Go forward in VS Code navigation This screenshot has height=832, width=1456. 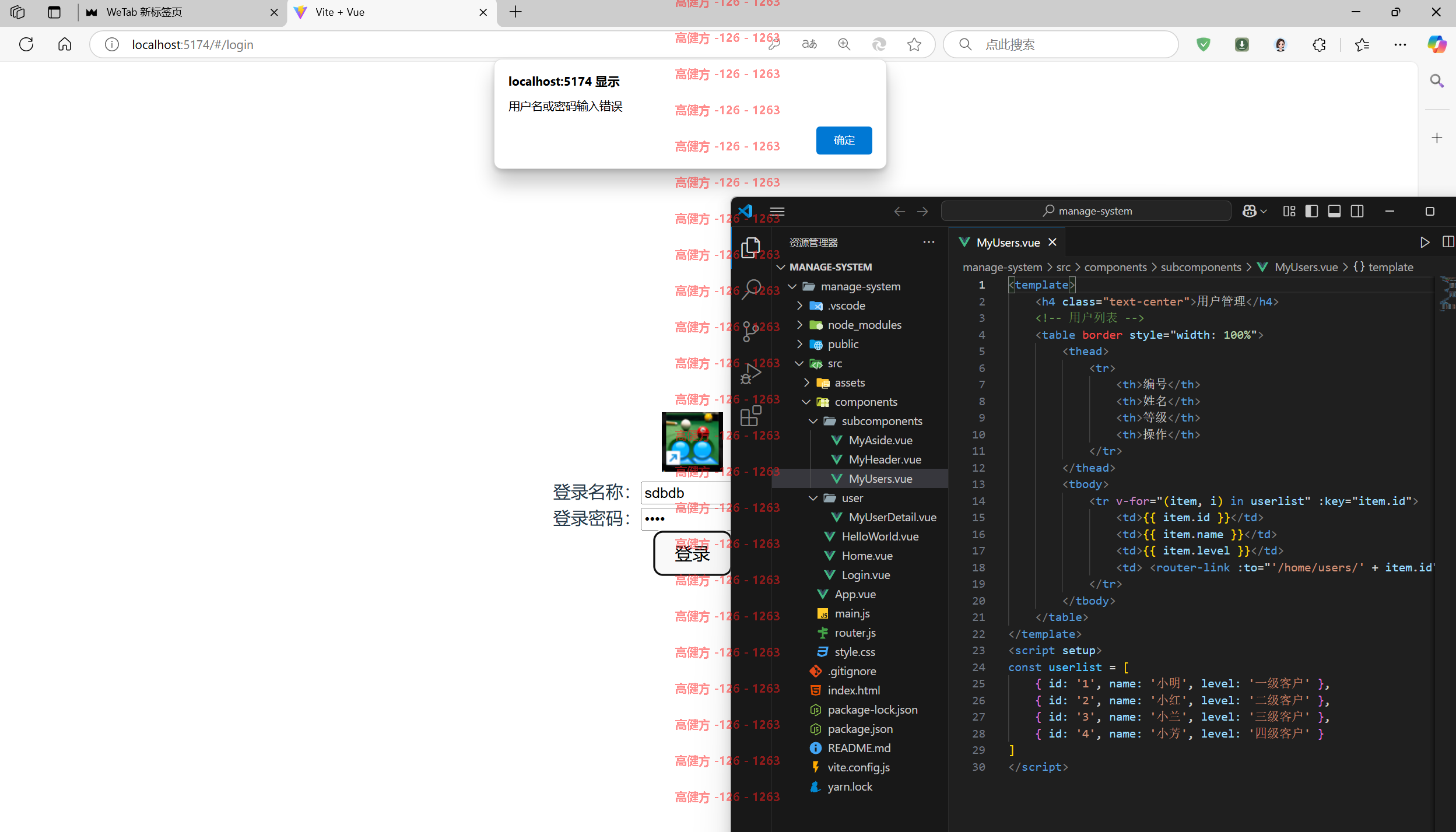point(922,211)
